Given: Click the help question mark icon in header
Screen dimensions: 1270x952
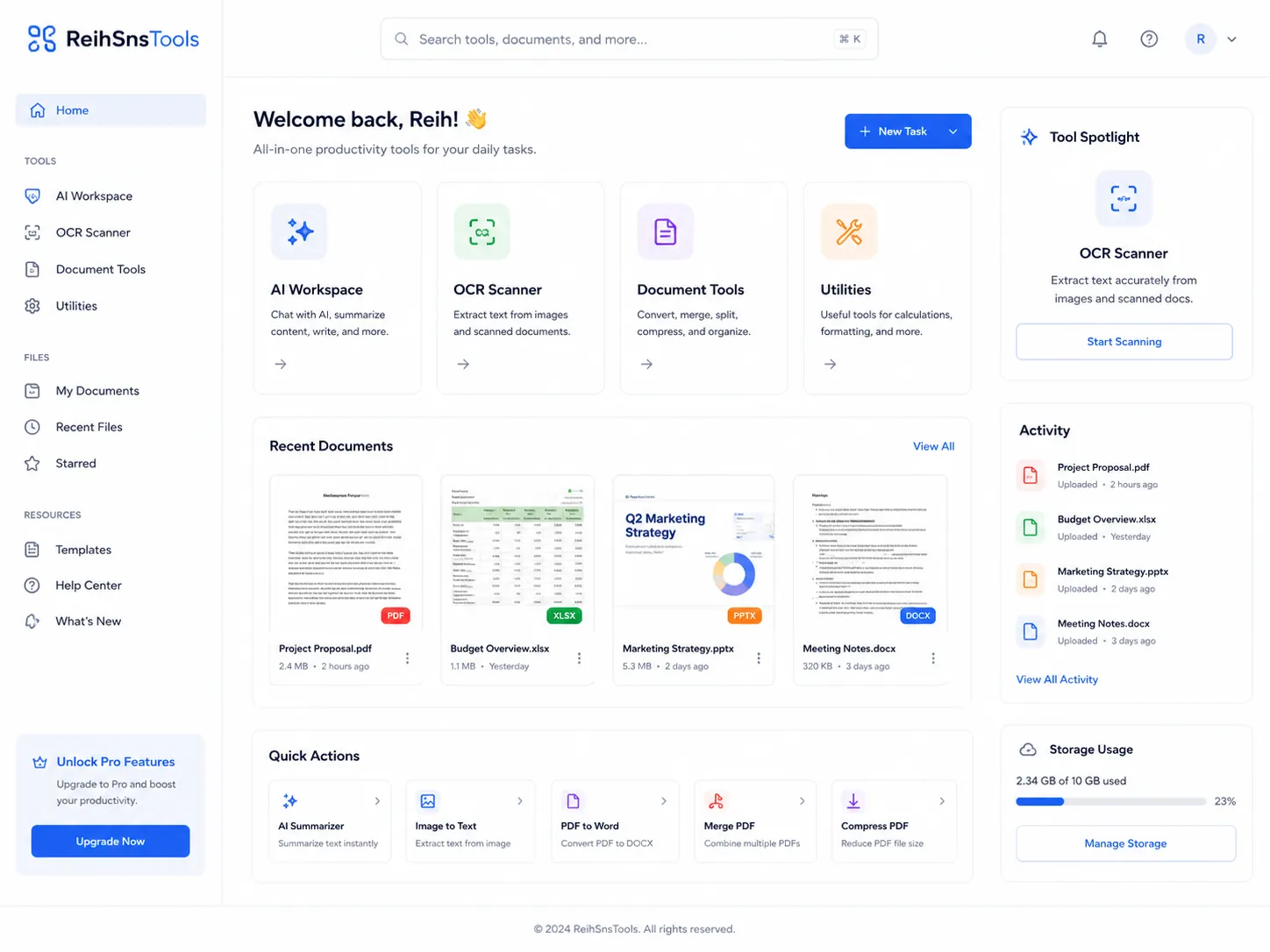Looking at the screenshot, I should tap(1149, 39).
